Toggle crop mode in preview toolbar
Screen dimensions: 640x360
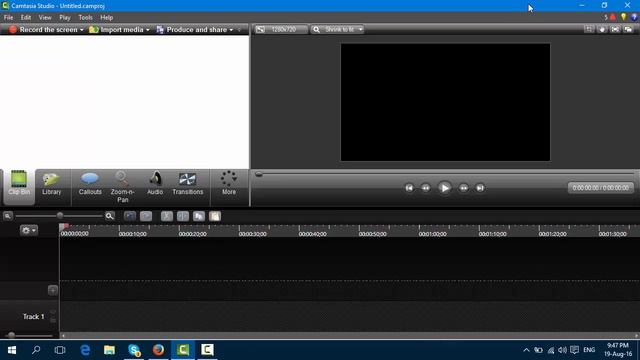pos(589,29)
